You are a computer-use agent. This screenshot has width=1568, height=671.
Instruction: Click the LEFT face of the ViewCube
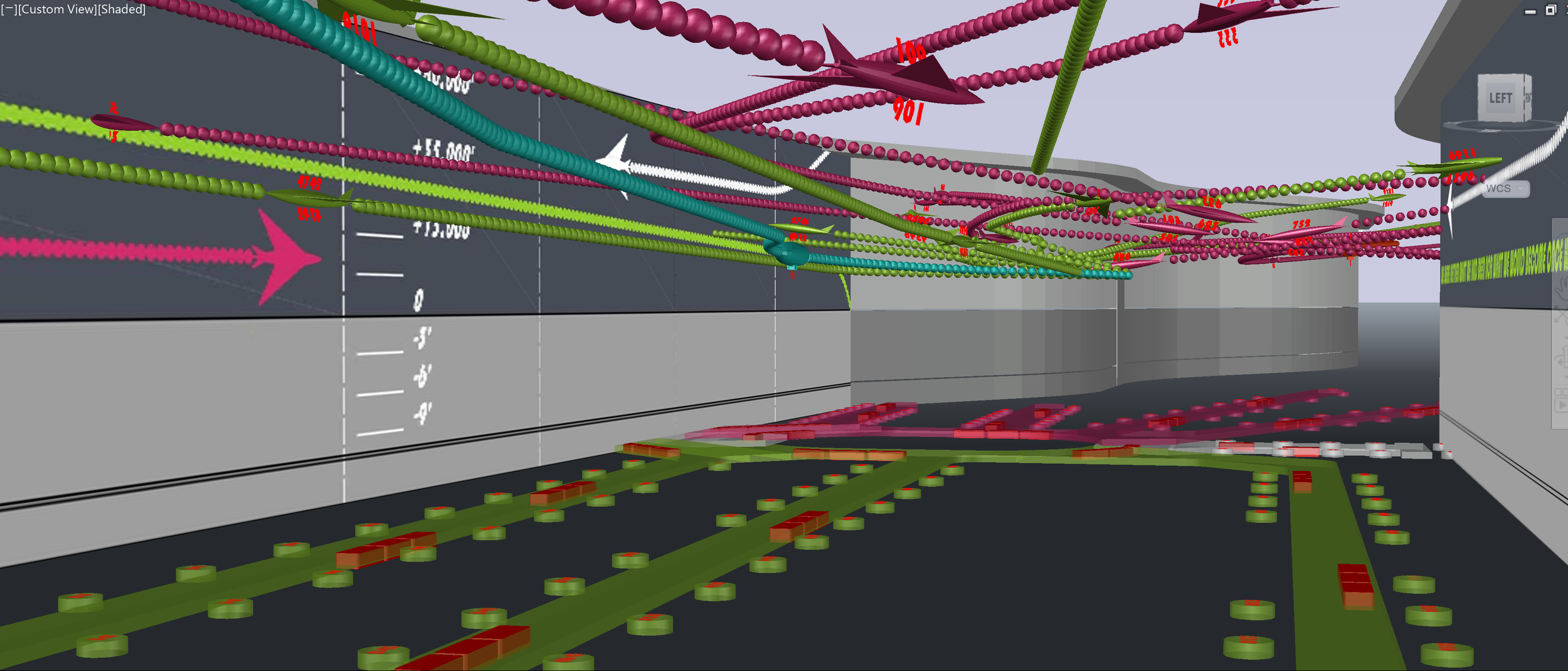(1500, 98)
